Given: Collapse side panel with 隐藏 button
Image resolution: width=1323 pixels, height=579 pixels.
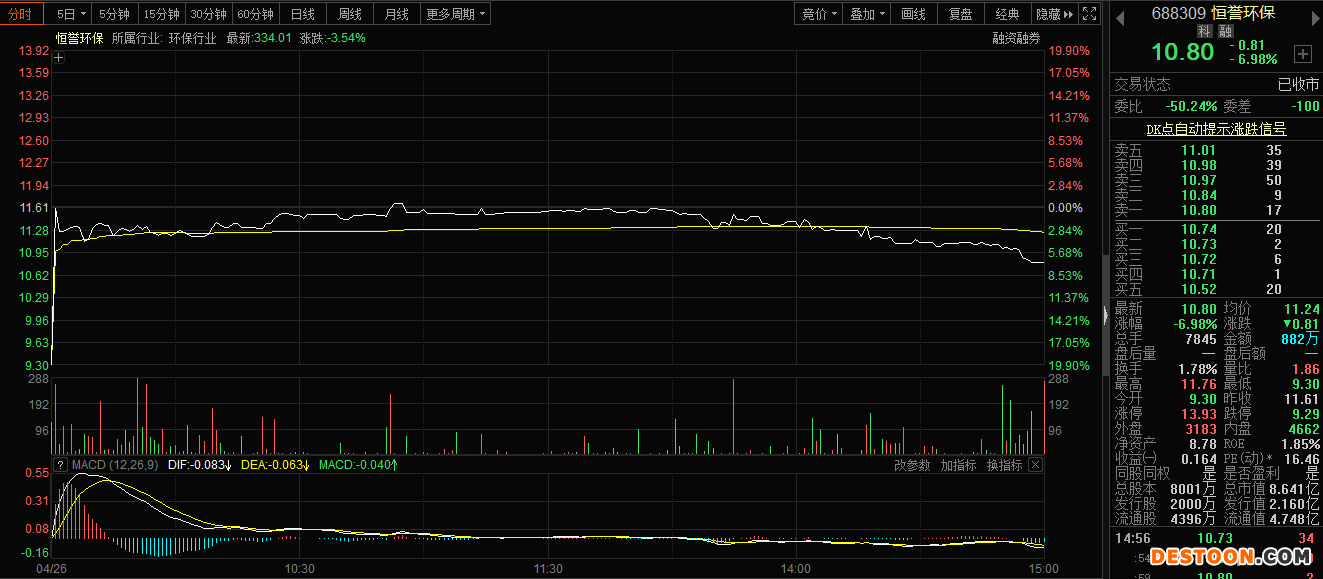Looking at the screenshot, I should (1054, 14).
